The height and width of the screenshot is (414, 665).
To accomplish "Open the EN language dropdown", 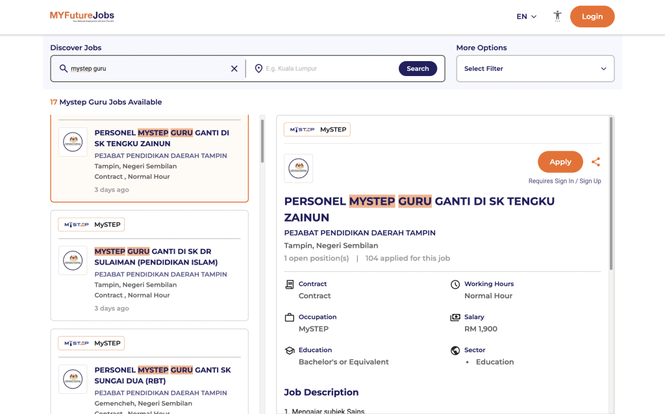I will 526,17.
